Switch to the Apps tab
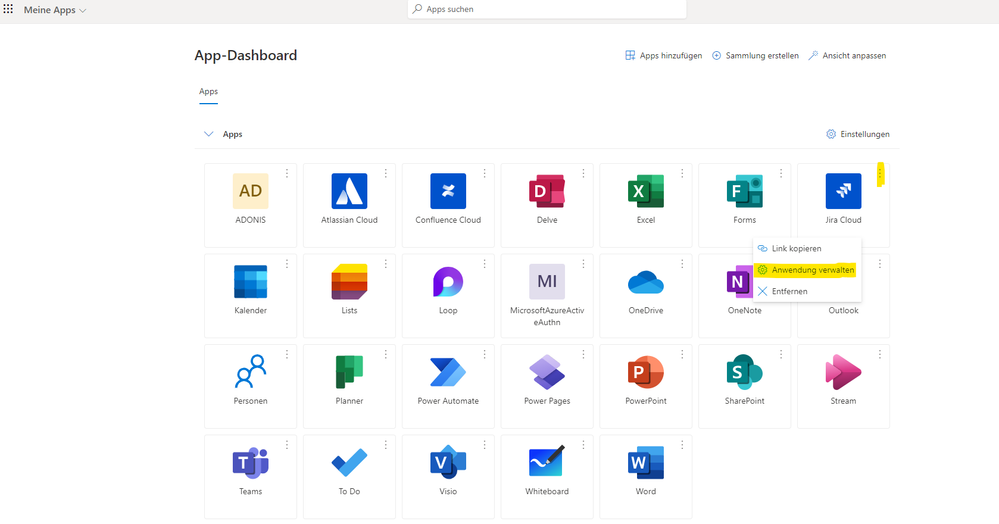This screenshot has width=999, height=524. click(208, 92)
